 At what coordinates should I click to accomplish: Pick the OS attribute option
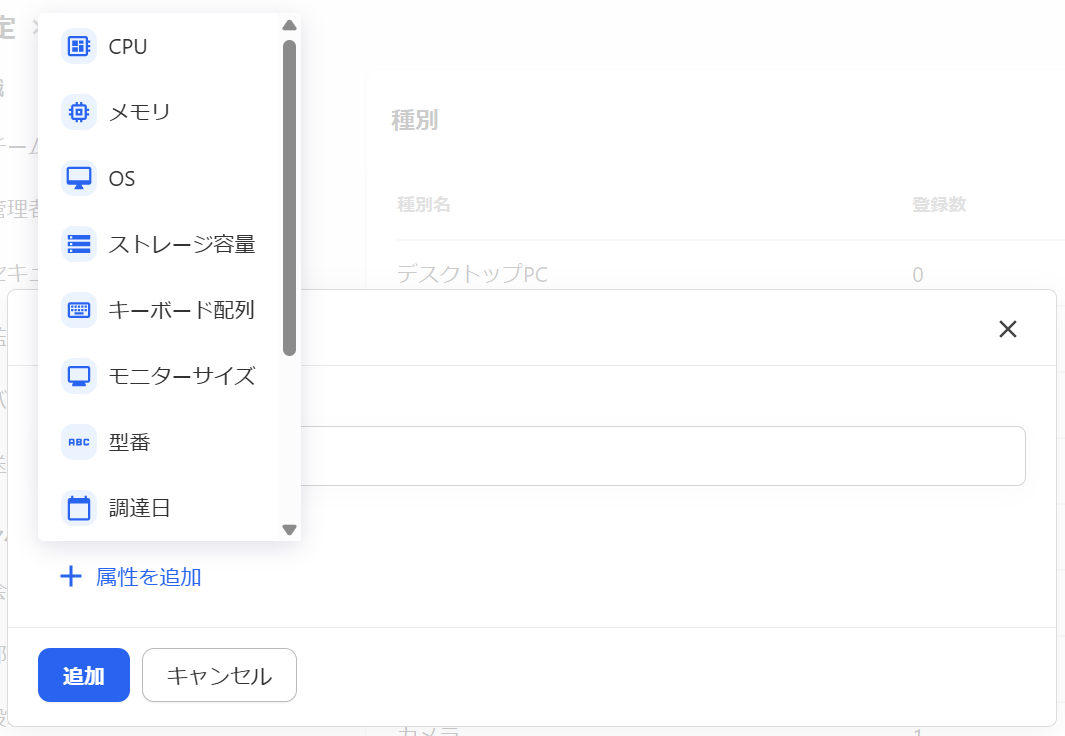(x=159, y=178)
